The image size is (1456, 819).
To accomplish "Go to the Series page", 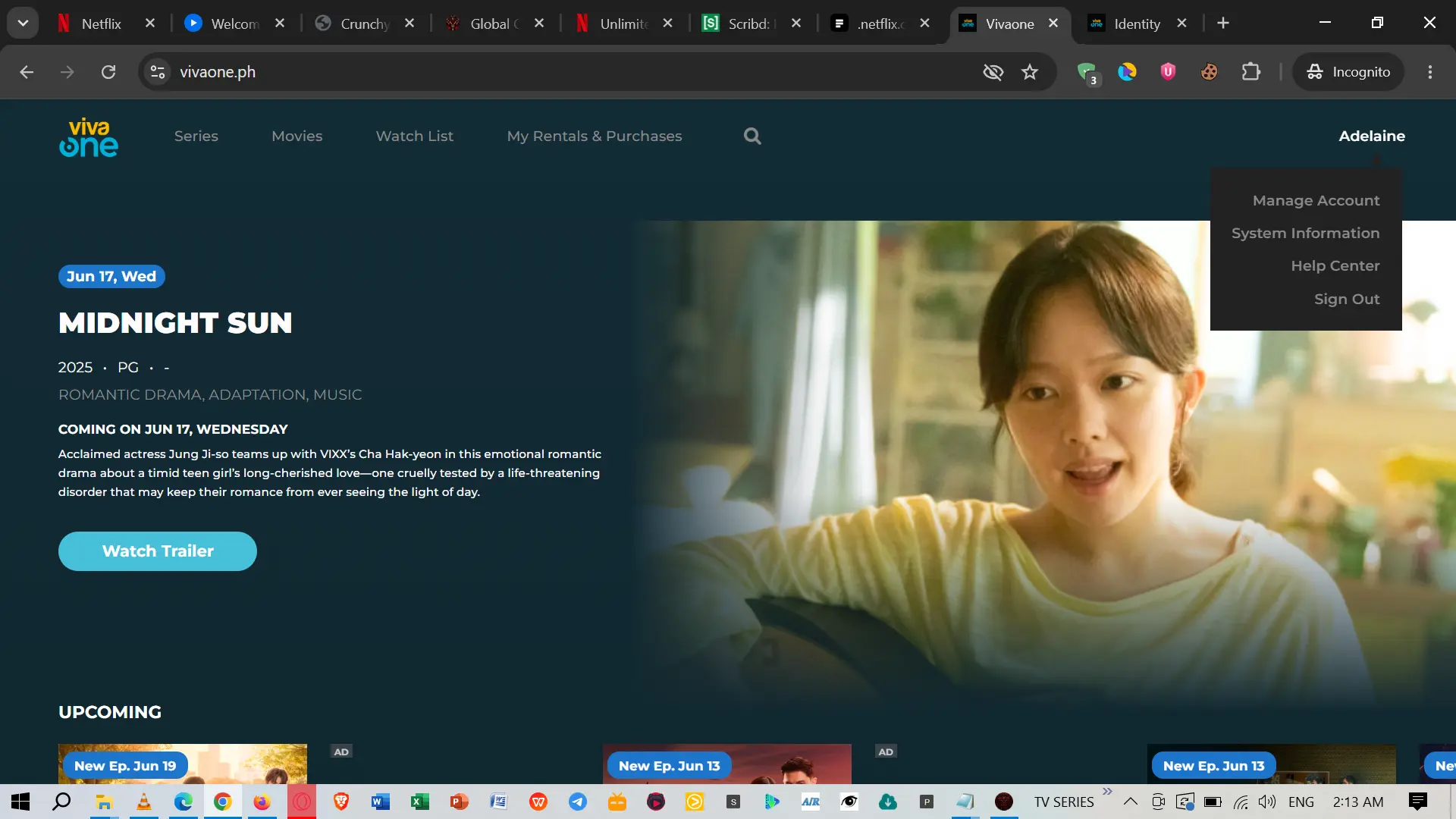I will click(x=196, y=136).
